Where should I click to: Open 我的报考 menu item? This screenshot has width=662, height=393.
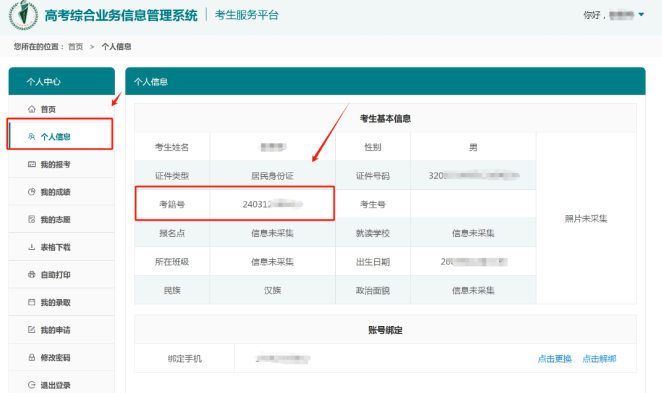(x=61, y=164)
